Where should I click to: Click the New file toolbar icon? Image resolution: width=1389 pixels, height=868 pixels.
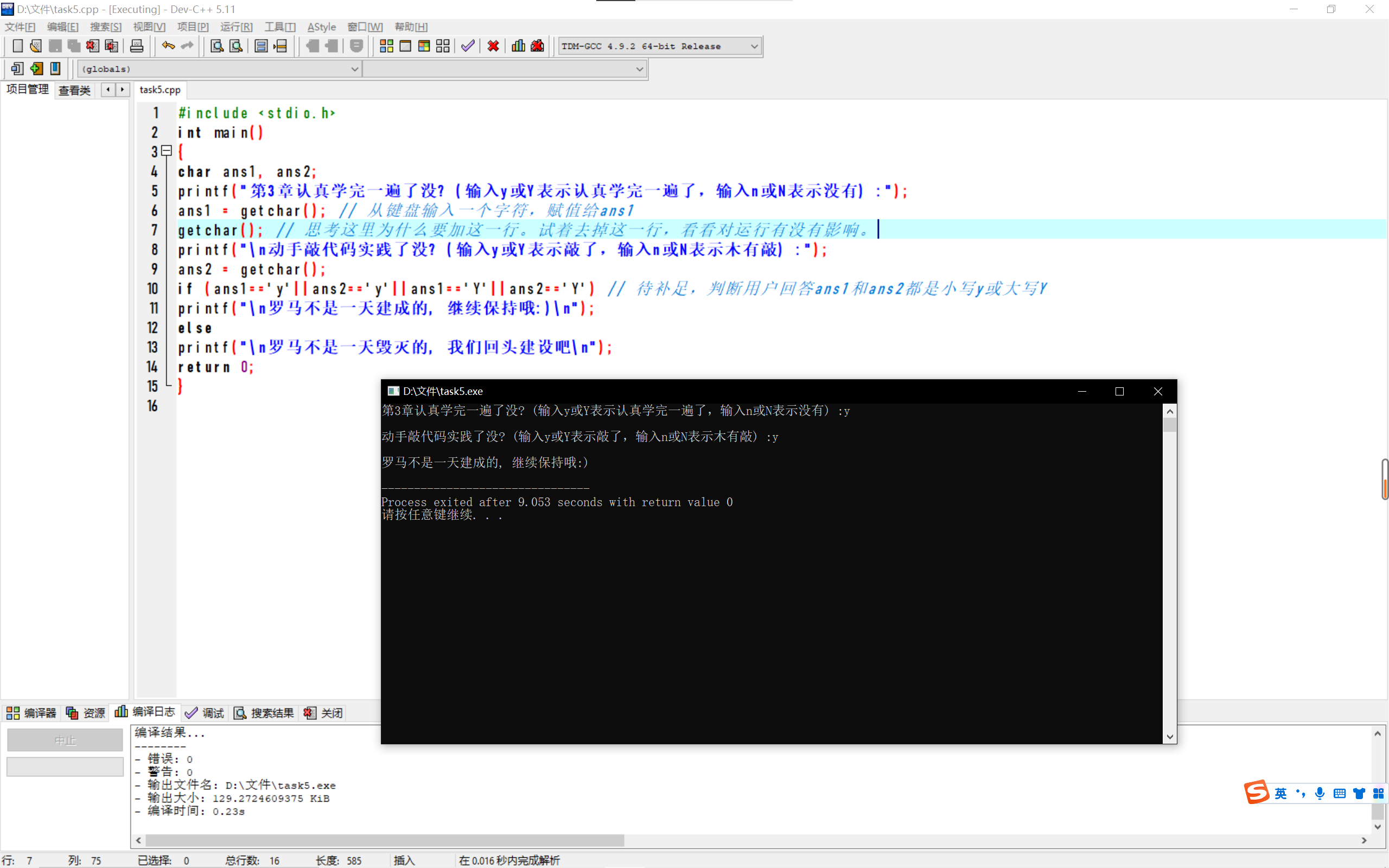[x=17, y=46]
